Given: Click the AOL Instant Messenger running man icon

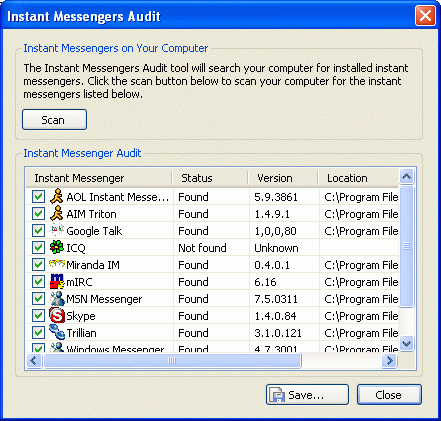Looking at the screenshot, I should coord(56,196).
